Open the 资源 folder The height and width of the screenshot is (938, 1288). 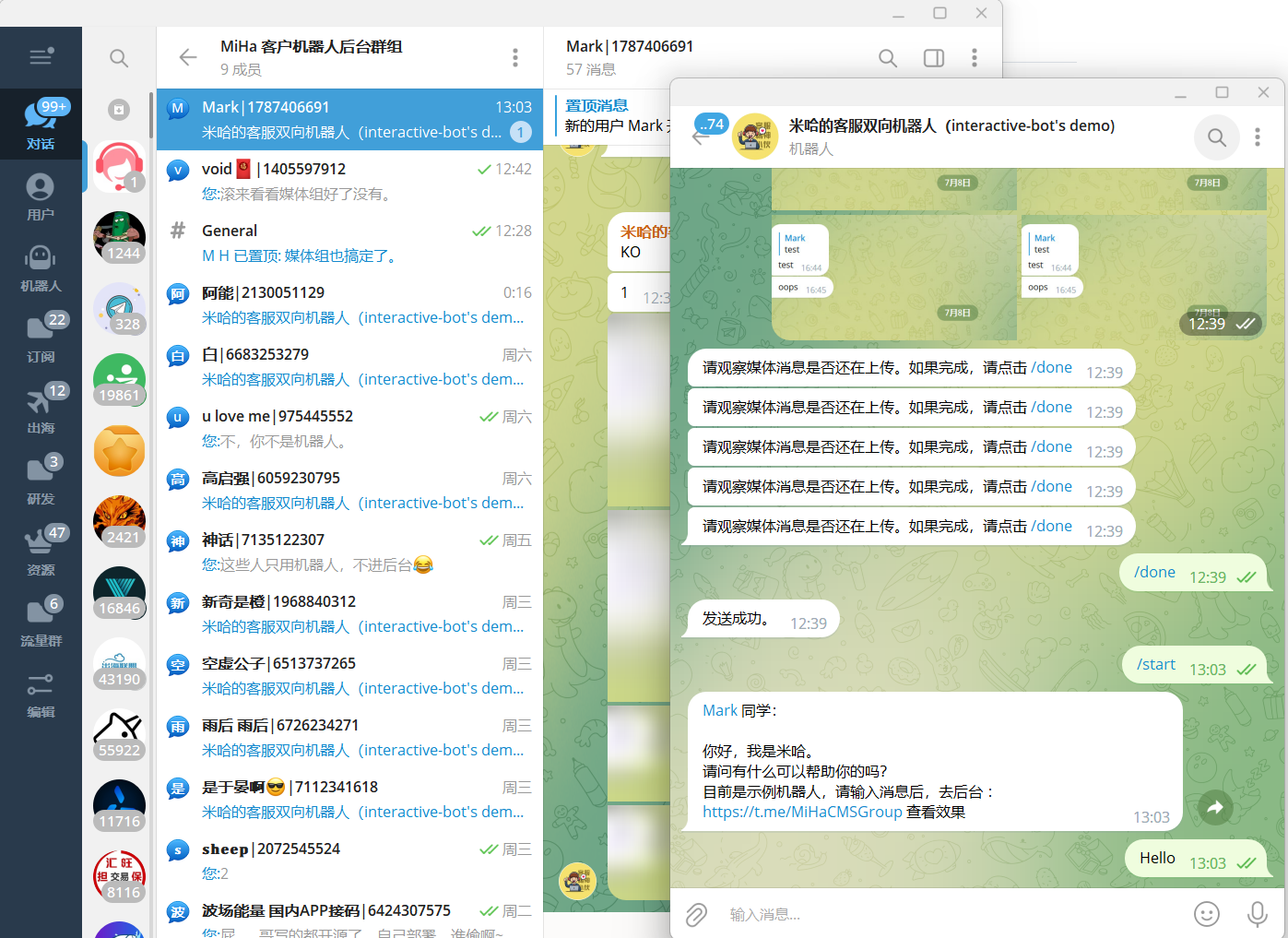[41, 551]
